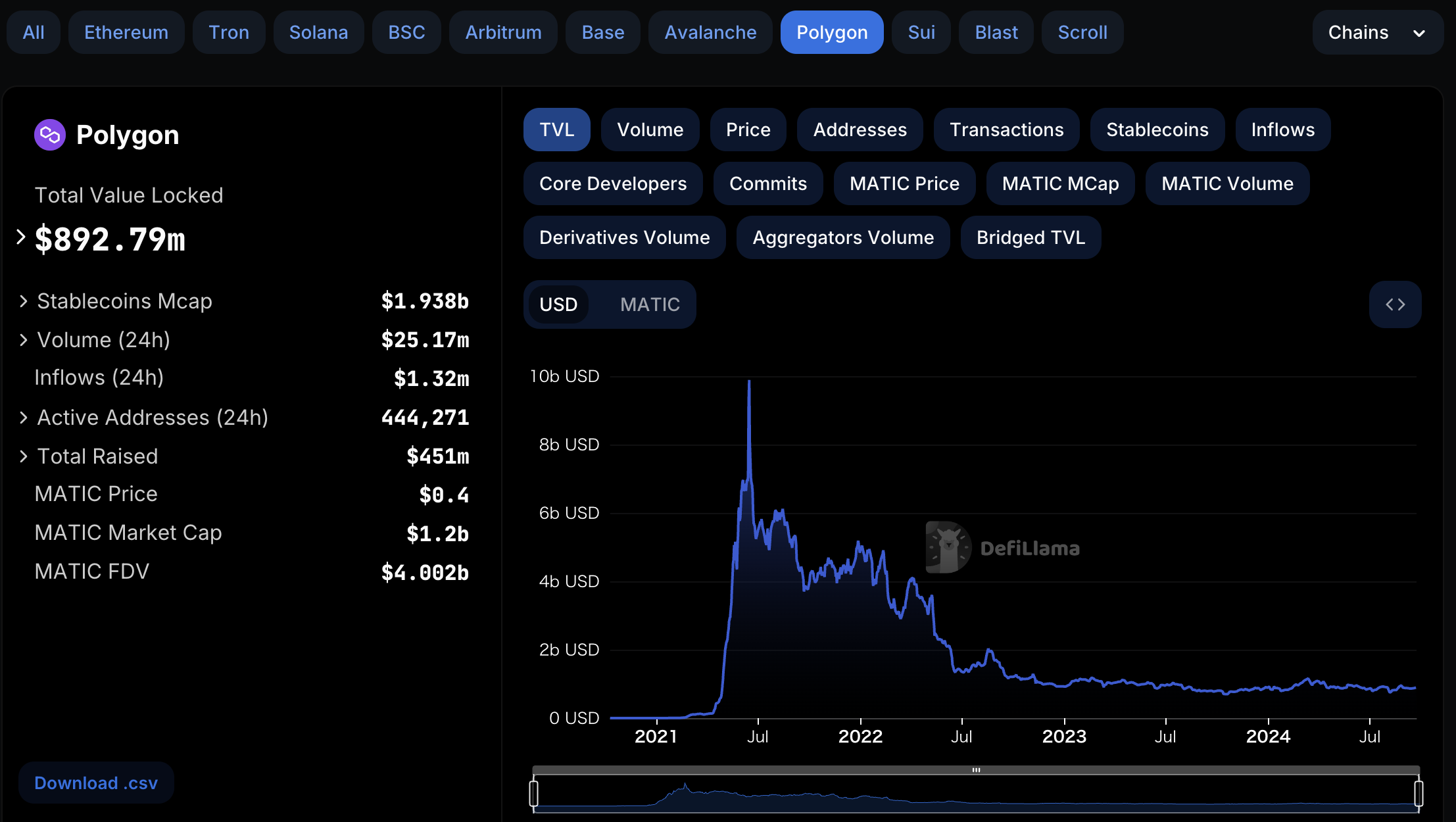Expand Stablecoins Mcap details
1456x822 pixels.
24,301
